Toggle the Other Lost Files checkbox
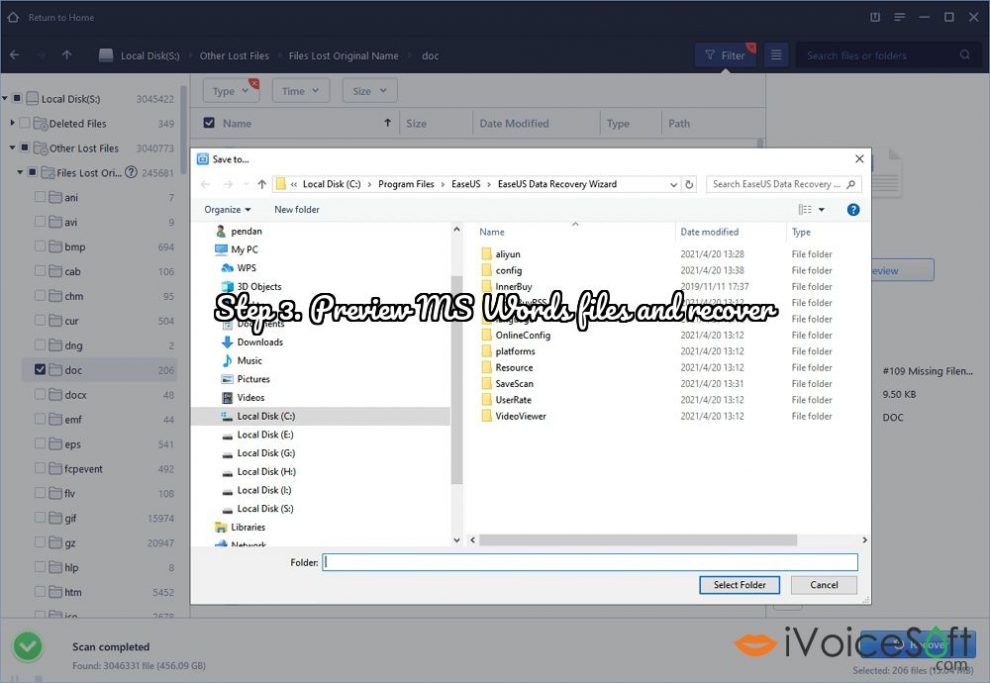The height and width of the screenshot is (683, 990). (25, 148)
